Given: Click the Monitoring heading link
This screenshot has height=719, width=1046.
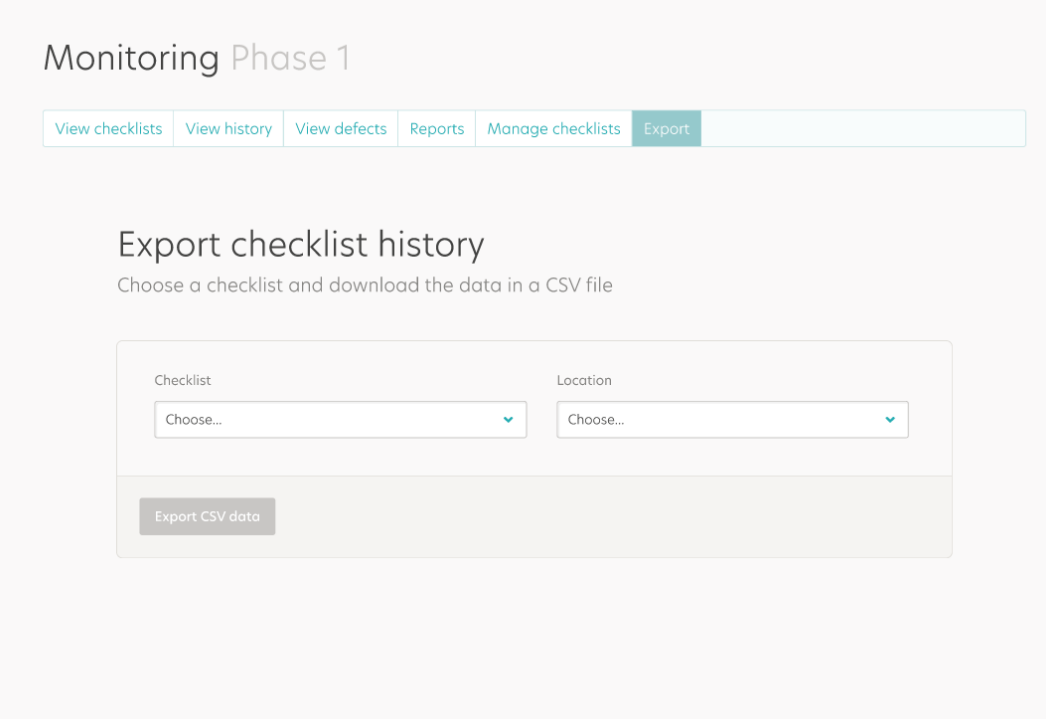Looking at the screenshot, I should [130, 58].
